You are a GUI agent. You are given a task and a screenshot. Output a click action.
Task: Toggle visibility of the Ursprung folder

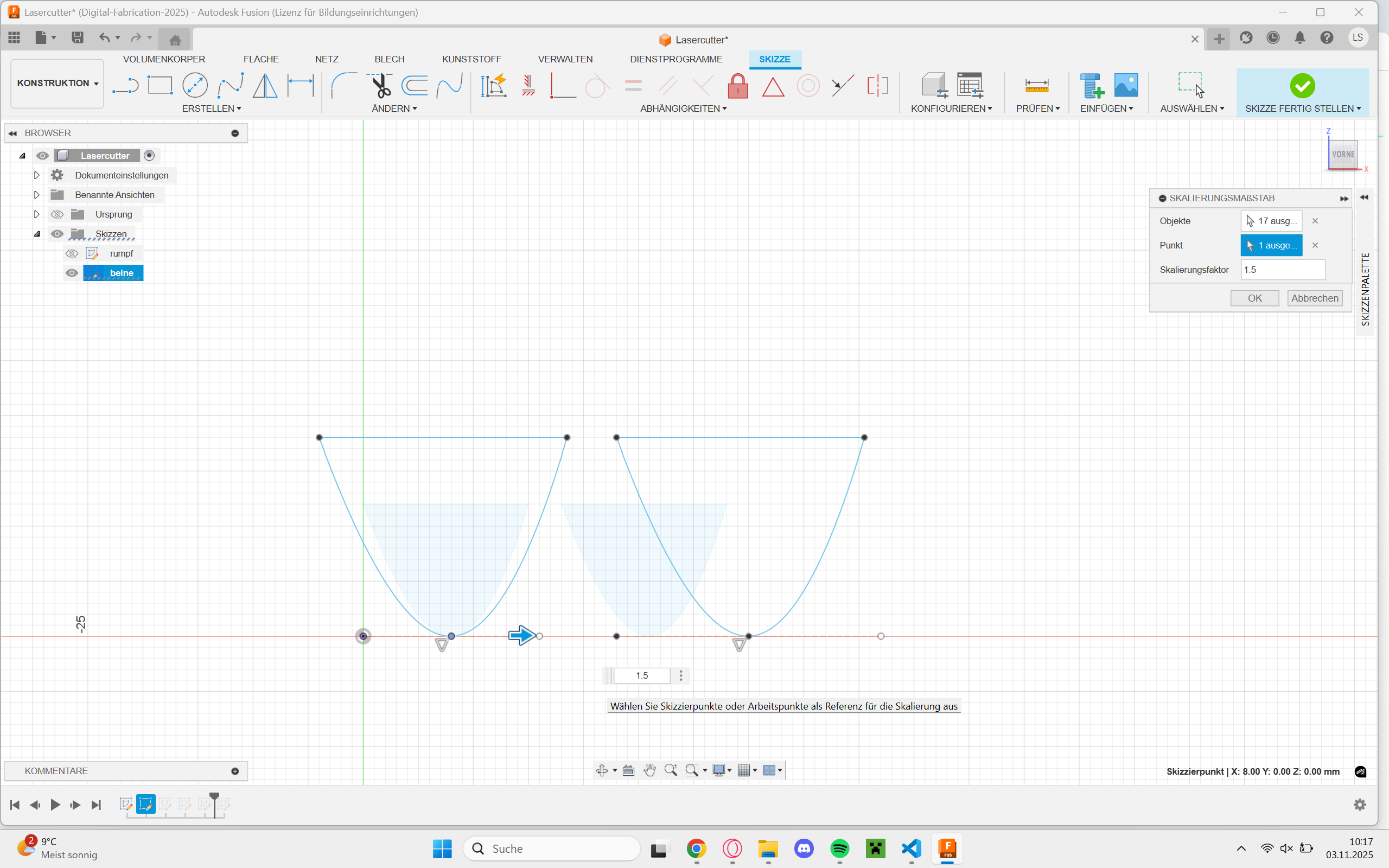(57, 214)
